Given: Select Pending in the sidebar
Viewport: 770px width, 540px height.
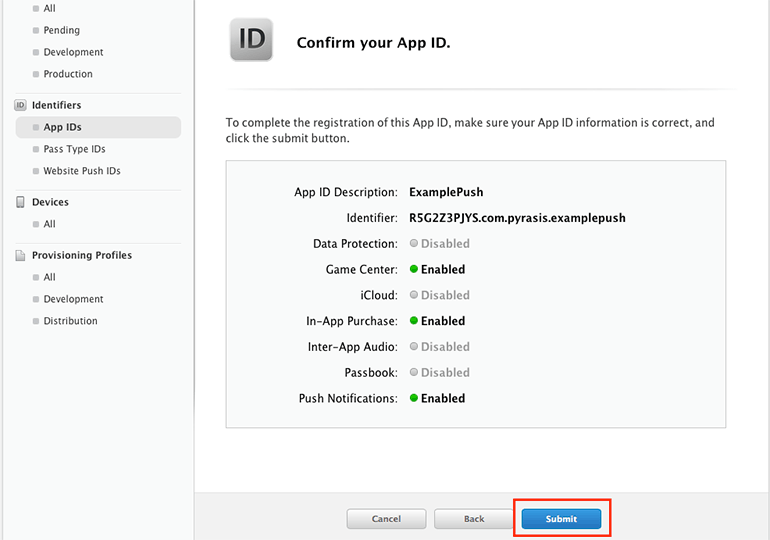Looking at the screenshot, I should point(61,30).
